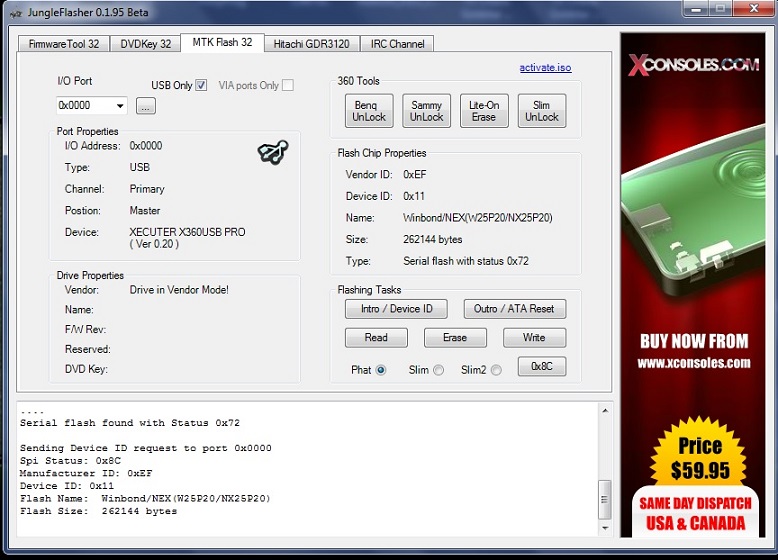Click the 'XECUTER X360USB PRO' device text
778x560 pixels.
point(187,232)
